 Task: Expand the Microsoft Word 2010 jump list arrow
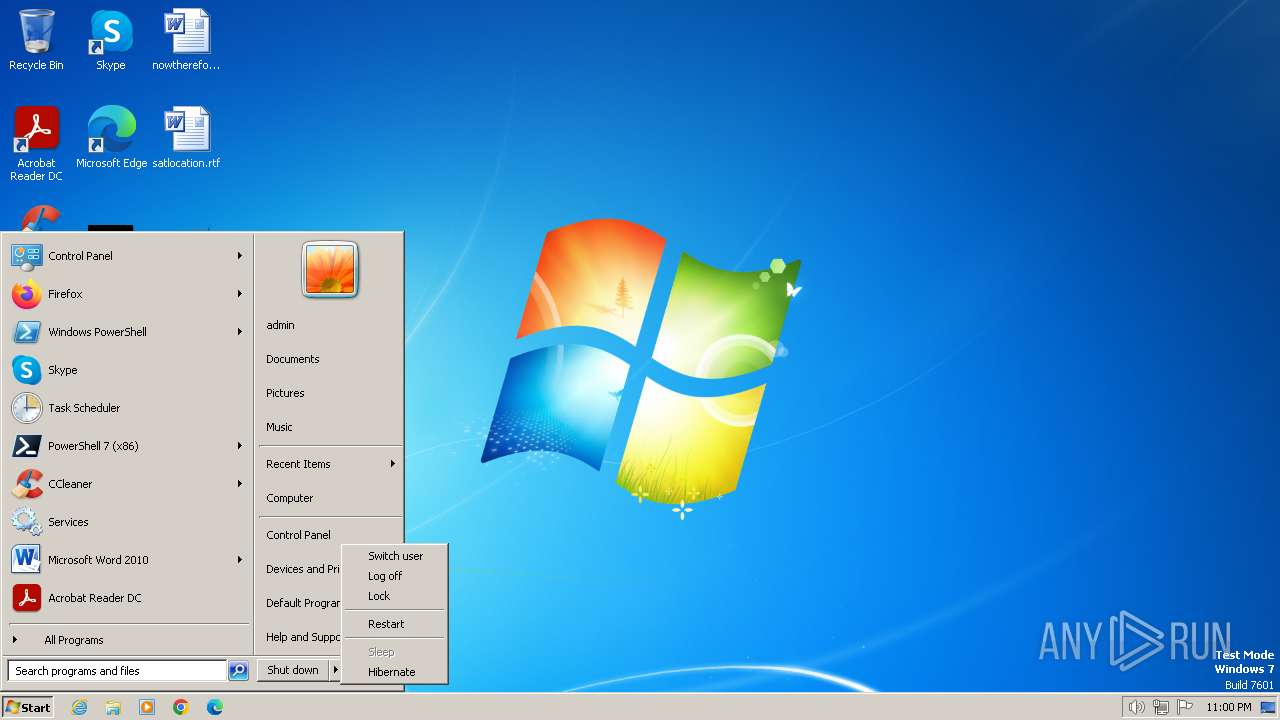tap(240, 560)
